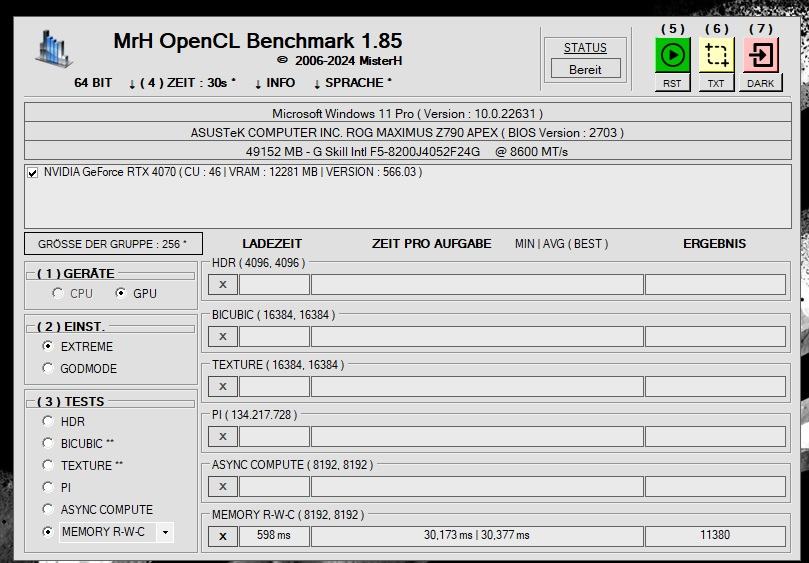Select the BICUBIC test radio button
The height and width of the screenshot is (563, 809).
click(48, 443)
